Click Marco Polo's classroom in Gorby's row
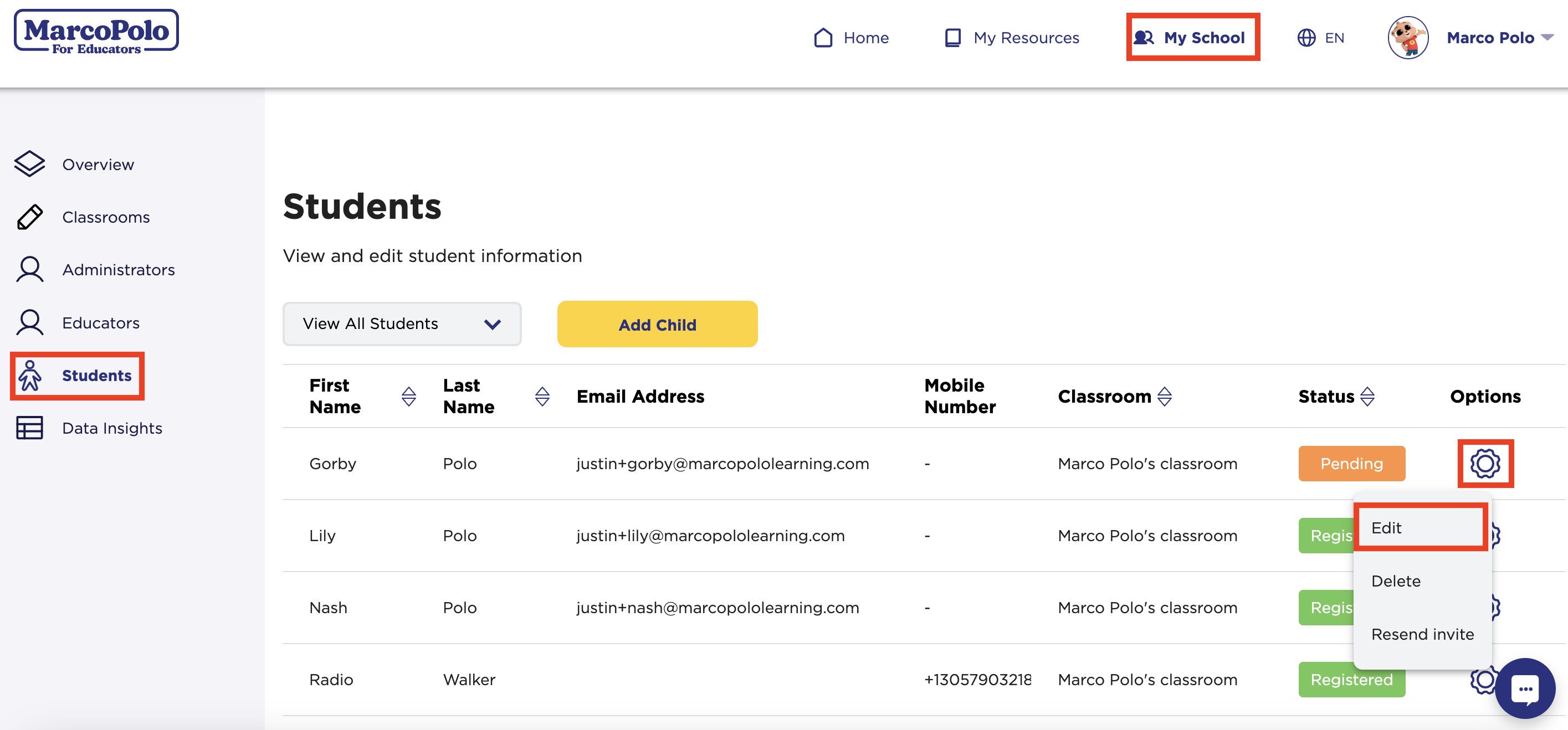 [1147, 464]
